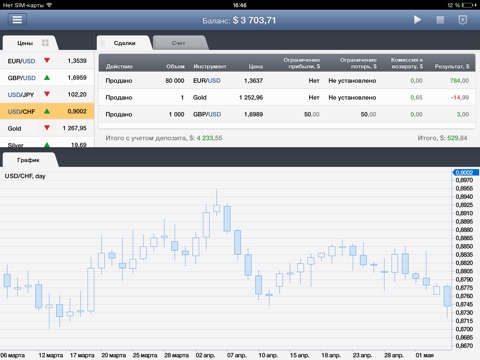Select highlighted USD/CHF price row

pos(47,111)
